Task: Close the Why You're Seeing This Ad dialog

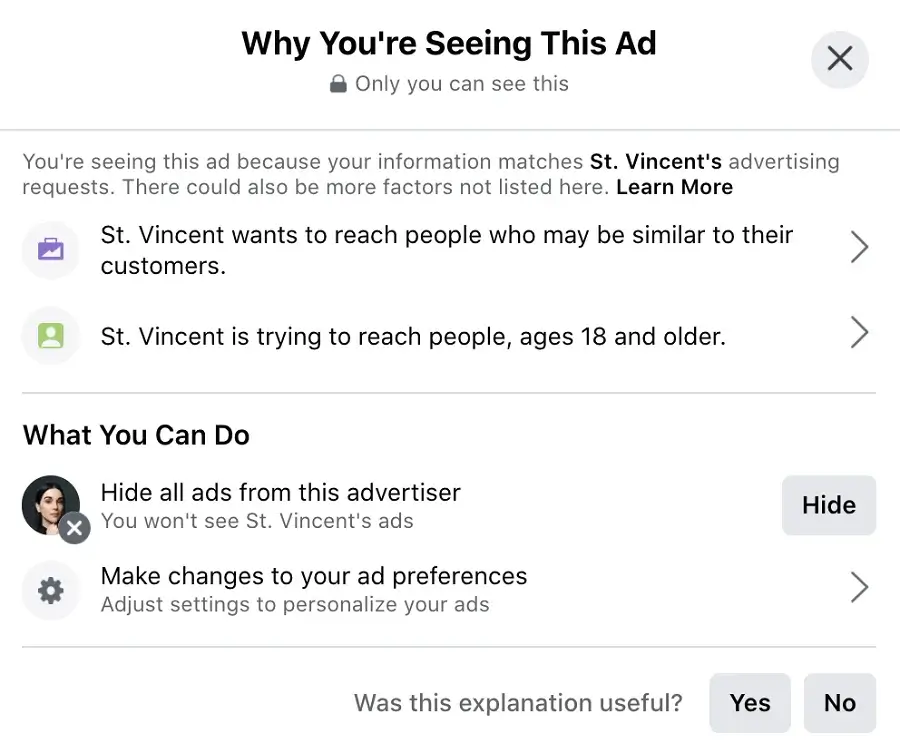Action: [x=840, y=59]
